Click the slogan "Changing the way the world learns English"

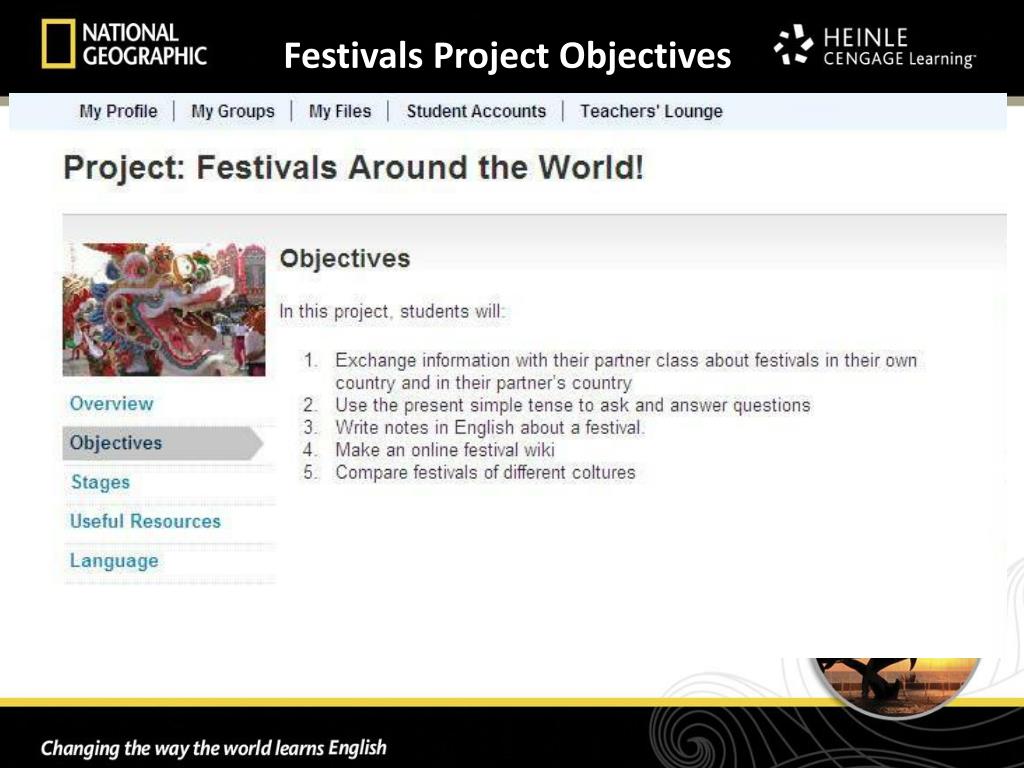[x=214, y=748]
